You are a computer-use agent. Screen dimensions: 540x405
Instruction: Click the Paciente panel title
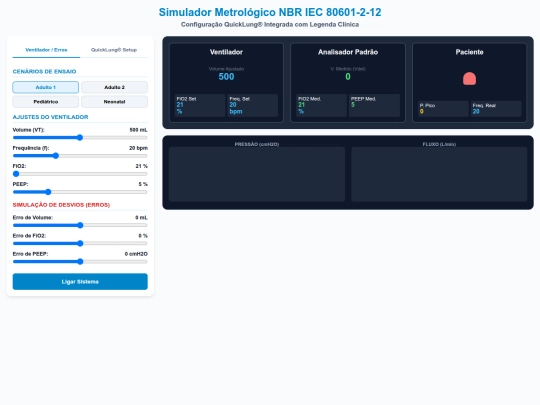pyautogui.click(x=469, y=52)
